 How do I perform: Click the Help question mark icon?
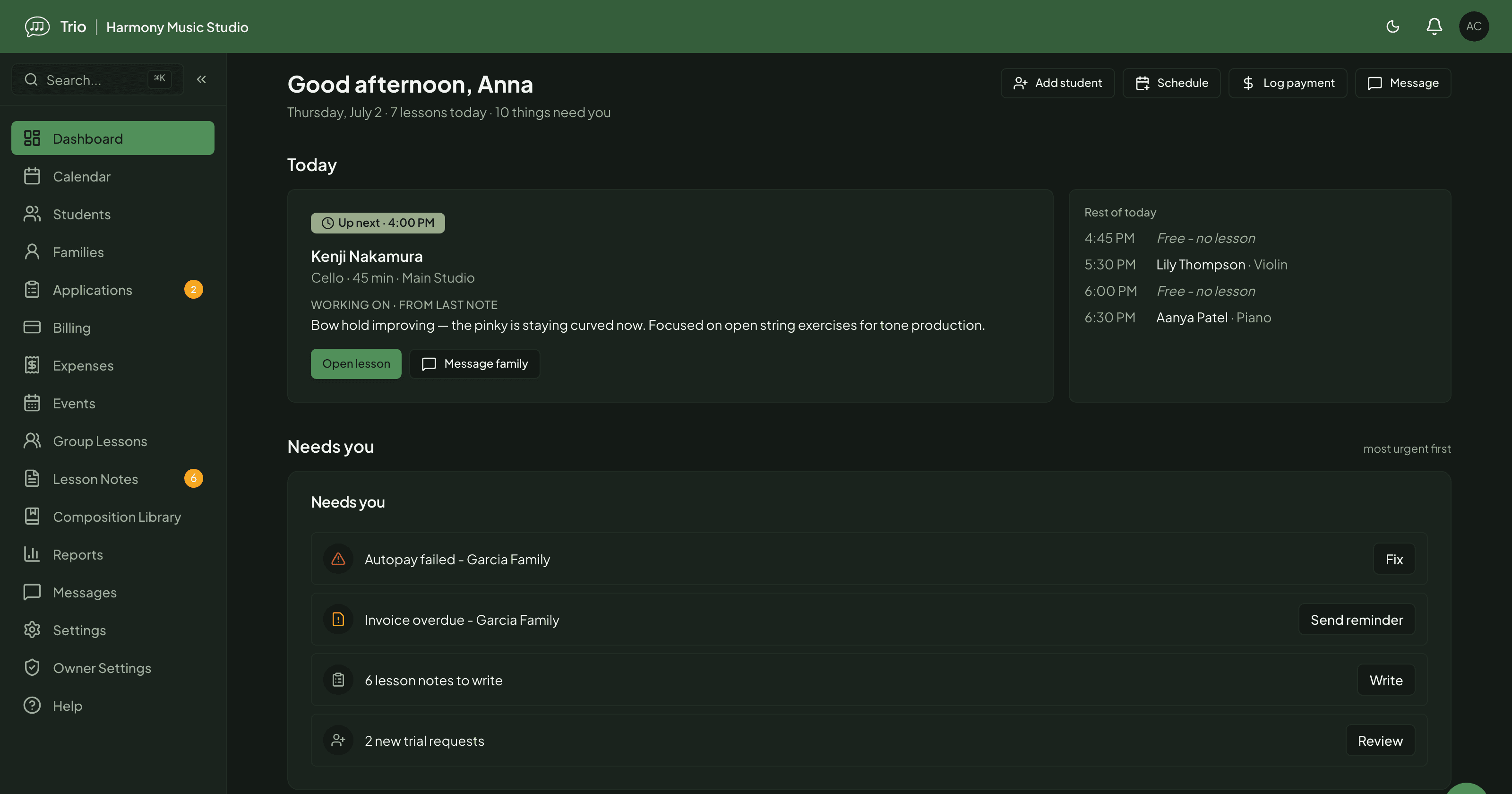point(32,705)
